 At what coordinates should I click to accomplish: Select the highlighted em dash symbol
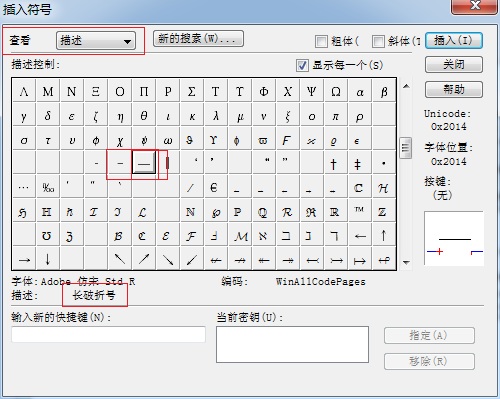(144, 163)
